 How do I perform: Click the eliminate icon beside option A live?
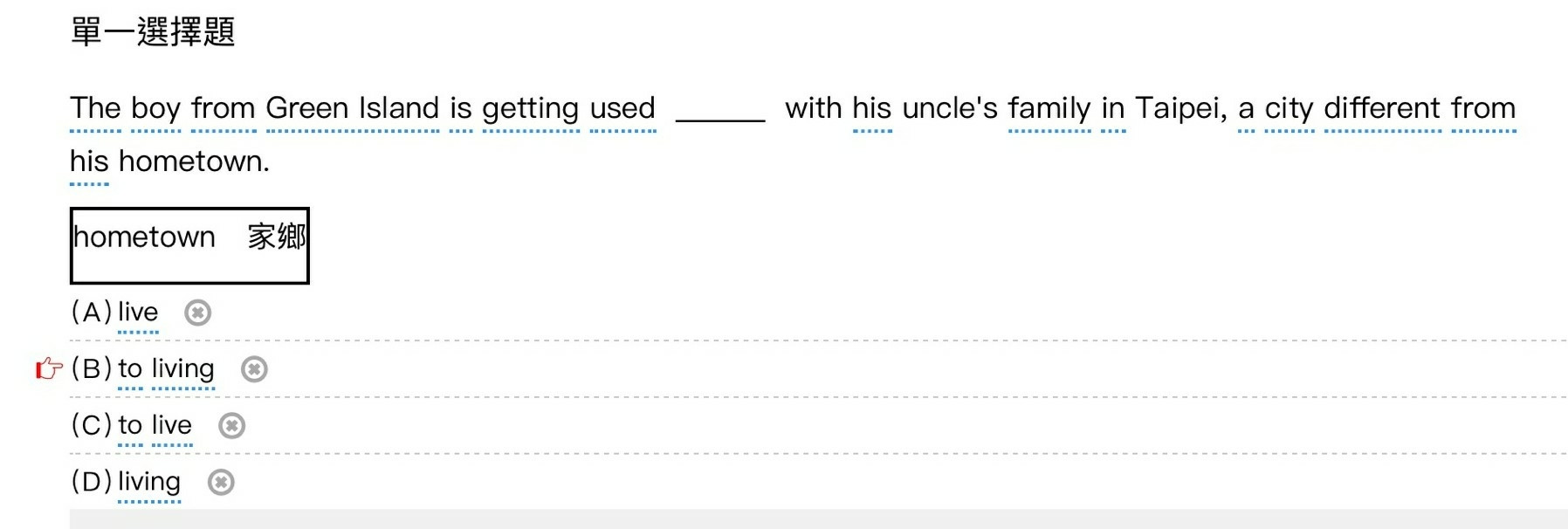[198, 313]
